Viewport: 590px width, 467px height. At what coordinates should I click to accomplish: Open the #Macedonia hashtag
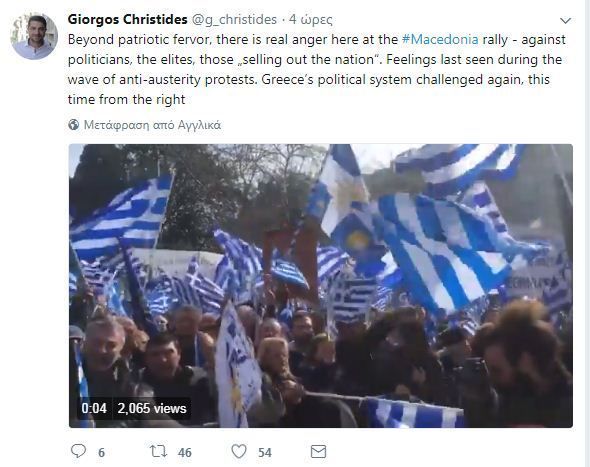point(440,40)
